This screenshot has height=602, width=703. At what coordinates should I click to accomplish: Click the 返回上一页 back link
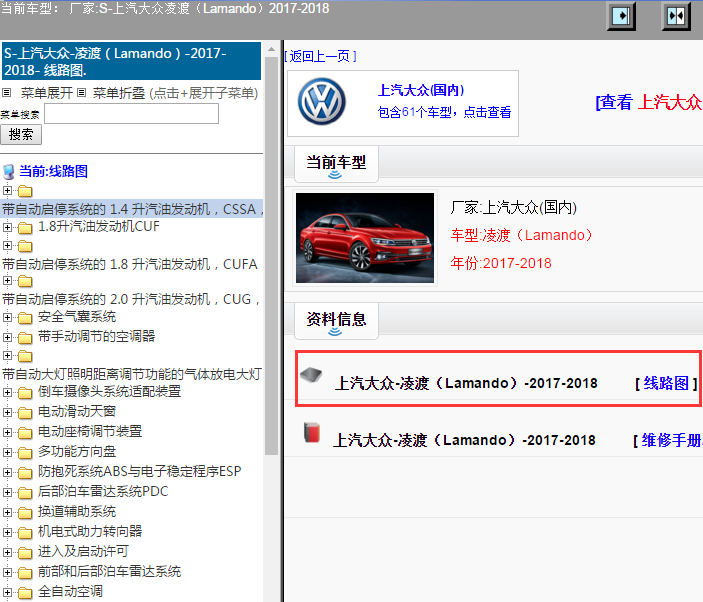point(321,56)
